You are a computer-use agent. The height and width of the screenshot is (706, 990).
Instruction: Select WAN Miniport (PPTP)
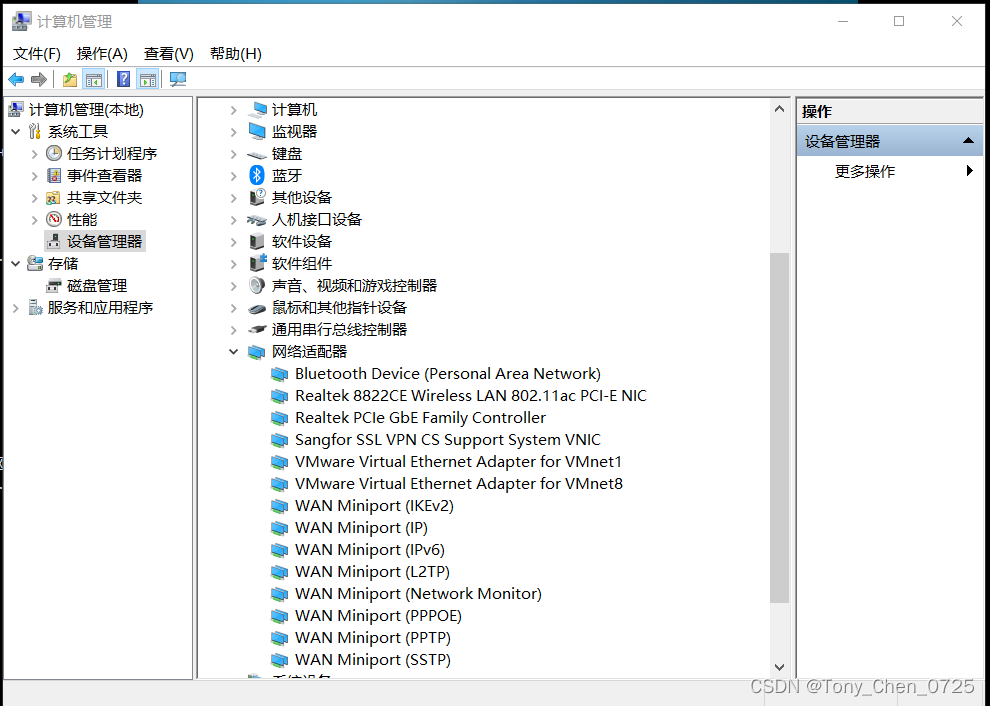point(373,638)
